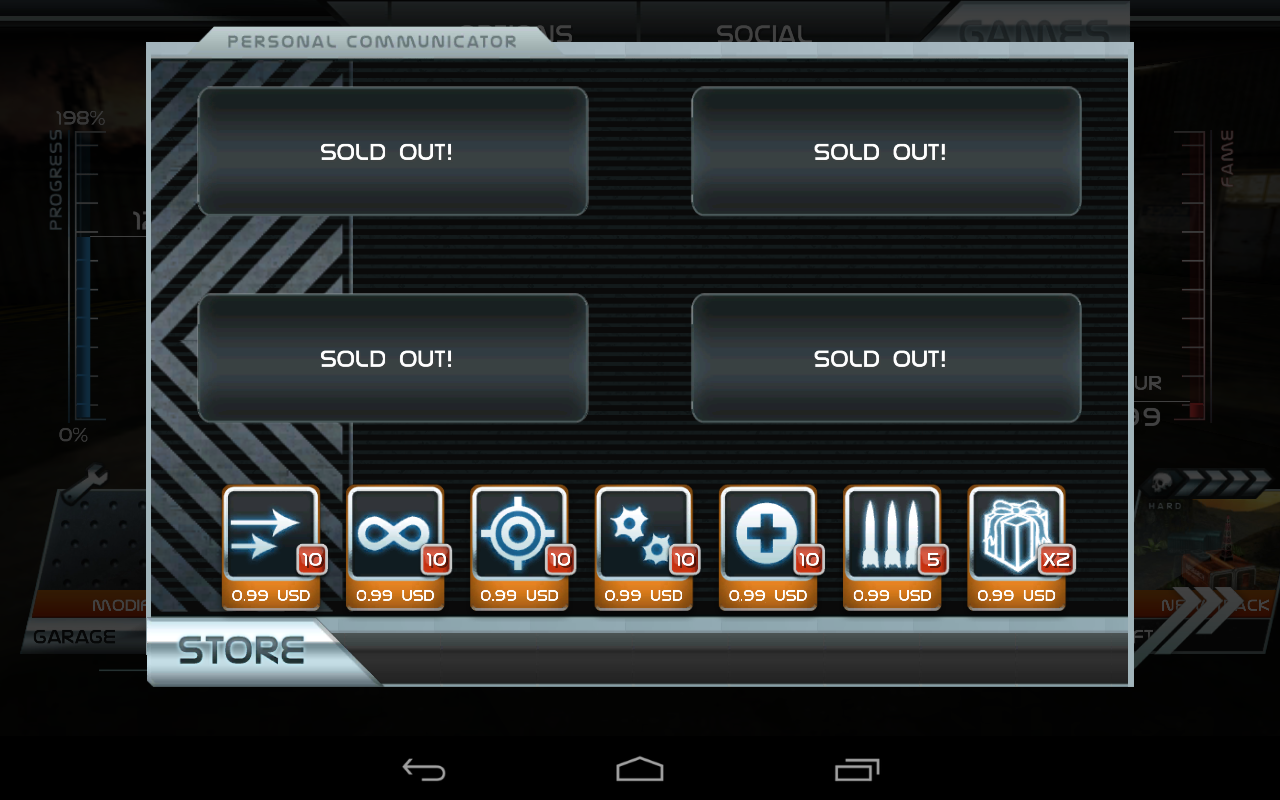Purchase the infinity symbol power-up
1280x800 pixels.
[395, 547]
